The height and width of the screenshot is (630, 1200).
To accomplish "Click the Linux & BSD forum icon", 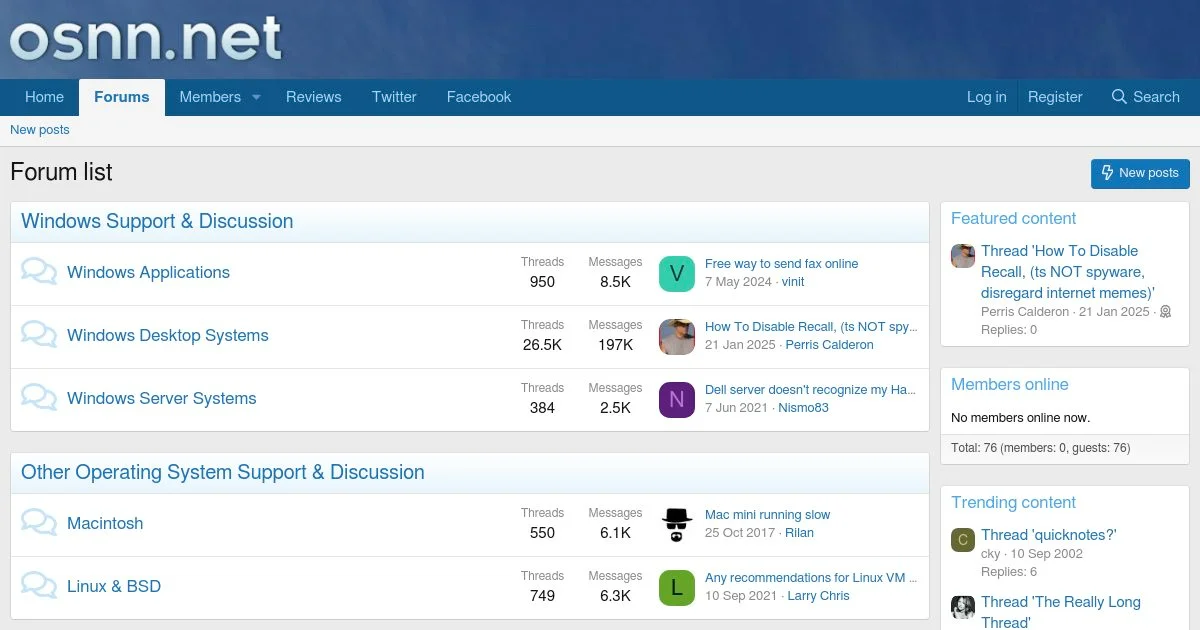I will pyautogui.click(x=39, y=586).
